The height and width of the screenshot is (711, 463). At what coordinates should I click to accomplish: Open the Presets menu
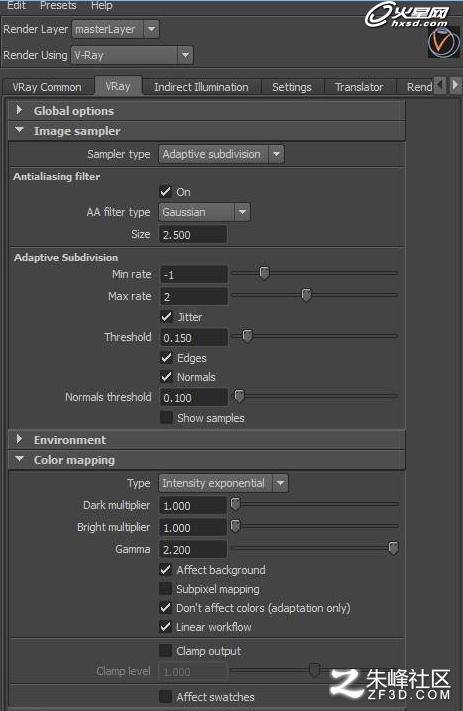click(58, 5)
